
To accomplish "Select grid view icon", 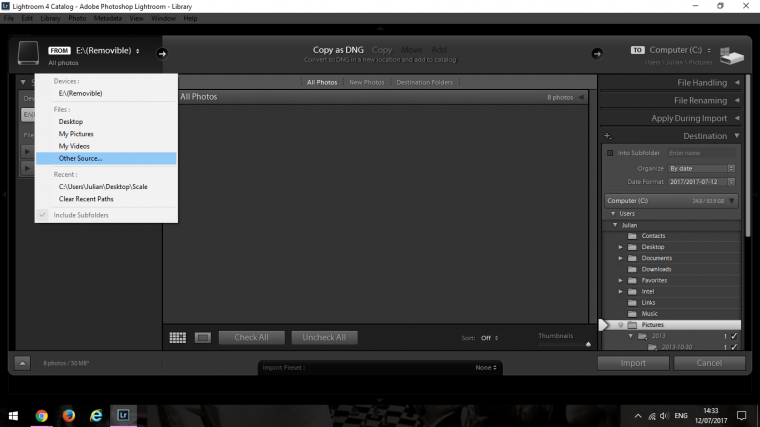I will coord(177,337).
